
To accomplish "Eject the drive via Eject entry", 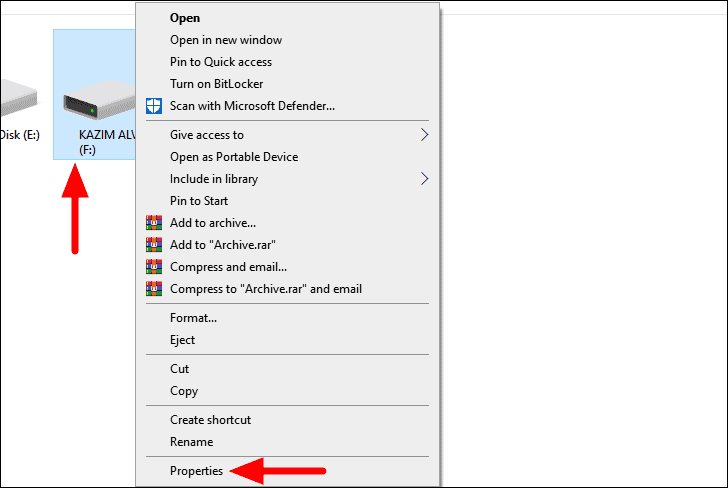I will pyautogui.click(x=182, y=340).
